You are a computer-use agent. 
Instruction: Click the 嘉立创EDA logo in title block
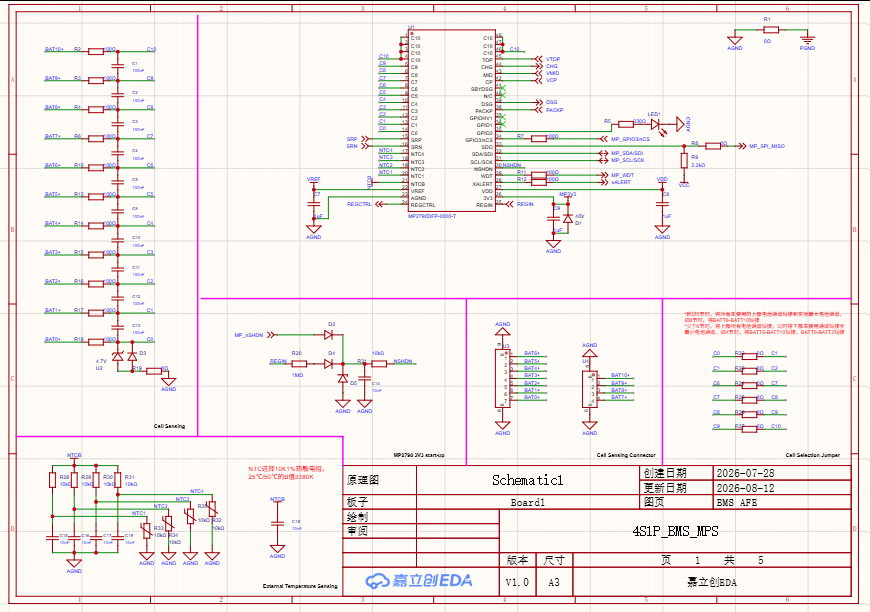pos(419,581)
